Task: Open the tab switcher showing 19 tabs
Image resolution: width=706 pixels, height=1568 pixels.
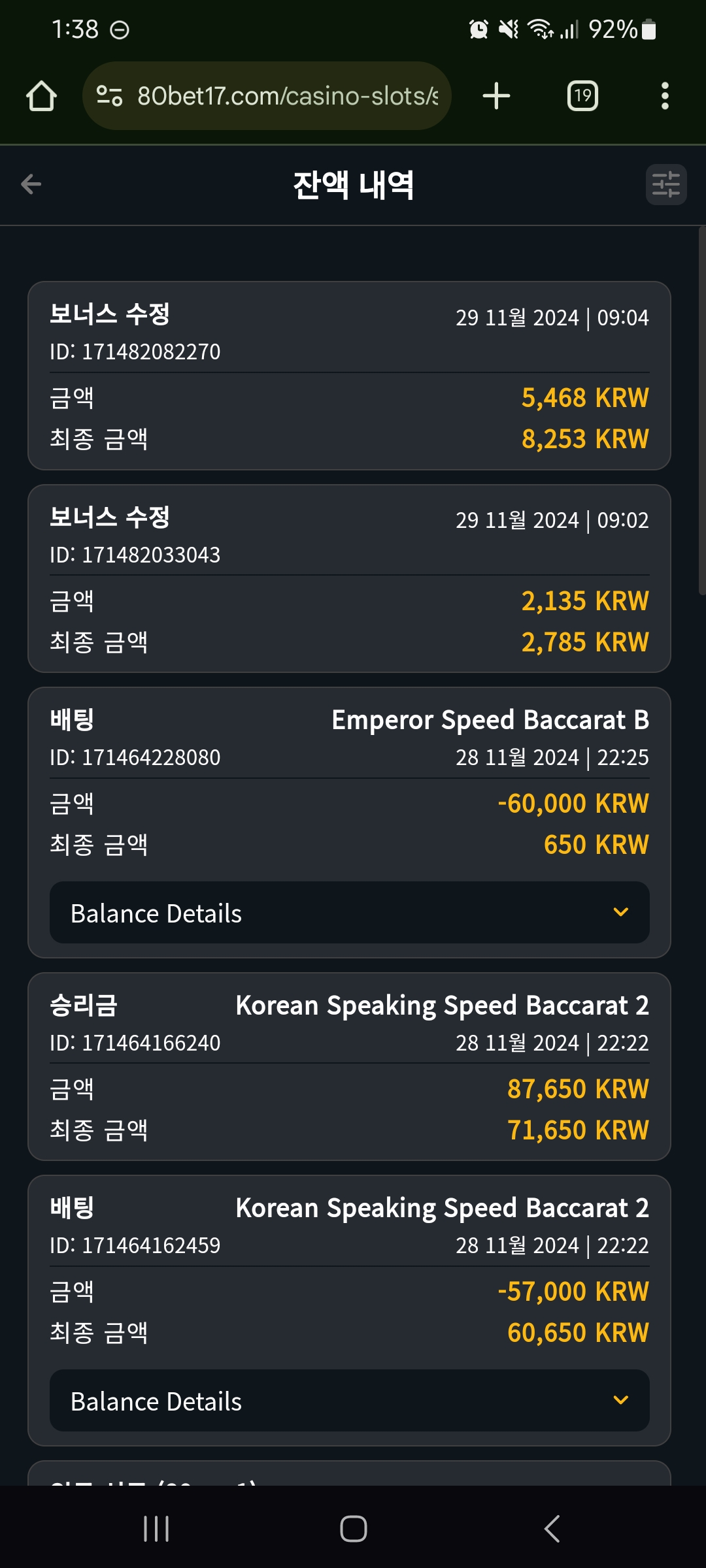Action: point(582,96)
